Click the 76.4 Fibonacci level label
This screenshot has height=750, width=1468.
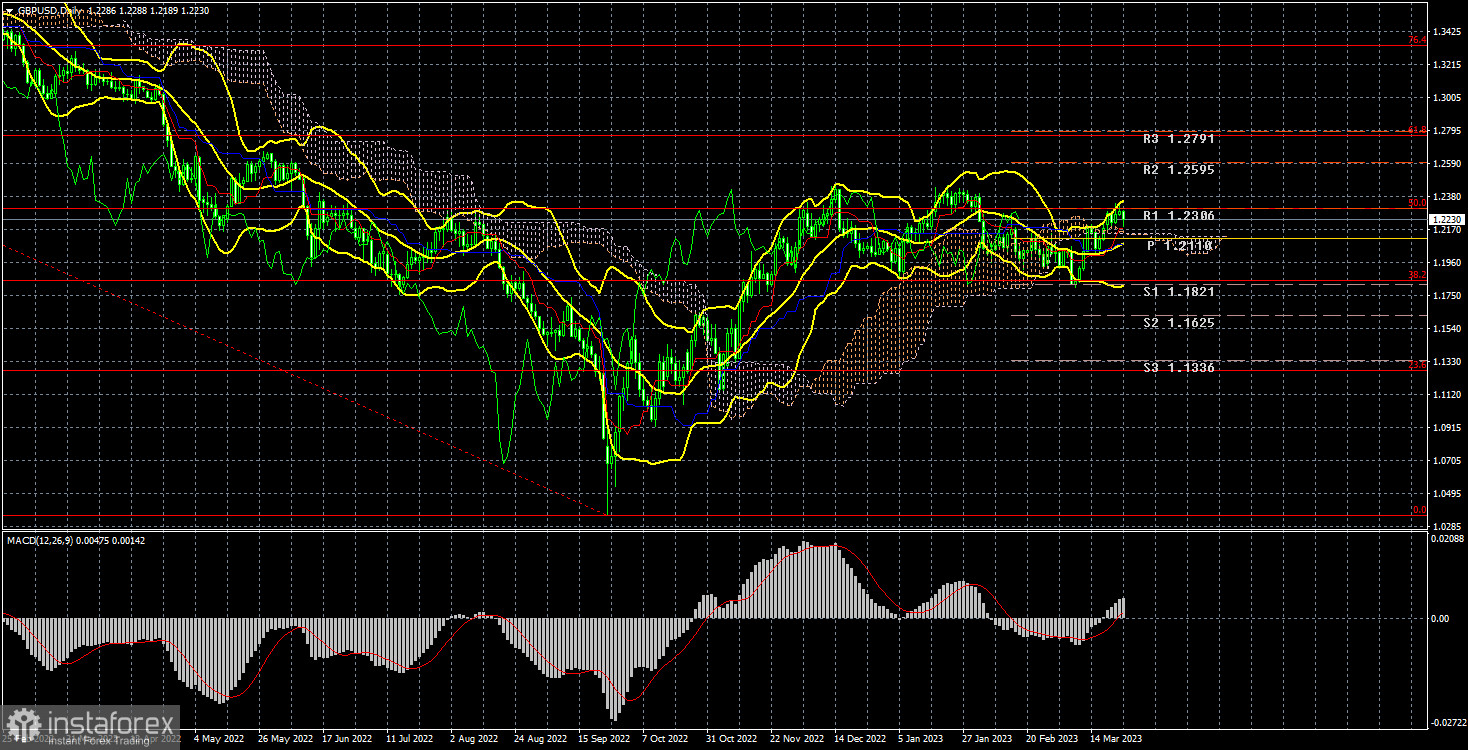click(1417, 40)
